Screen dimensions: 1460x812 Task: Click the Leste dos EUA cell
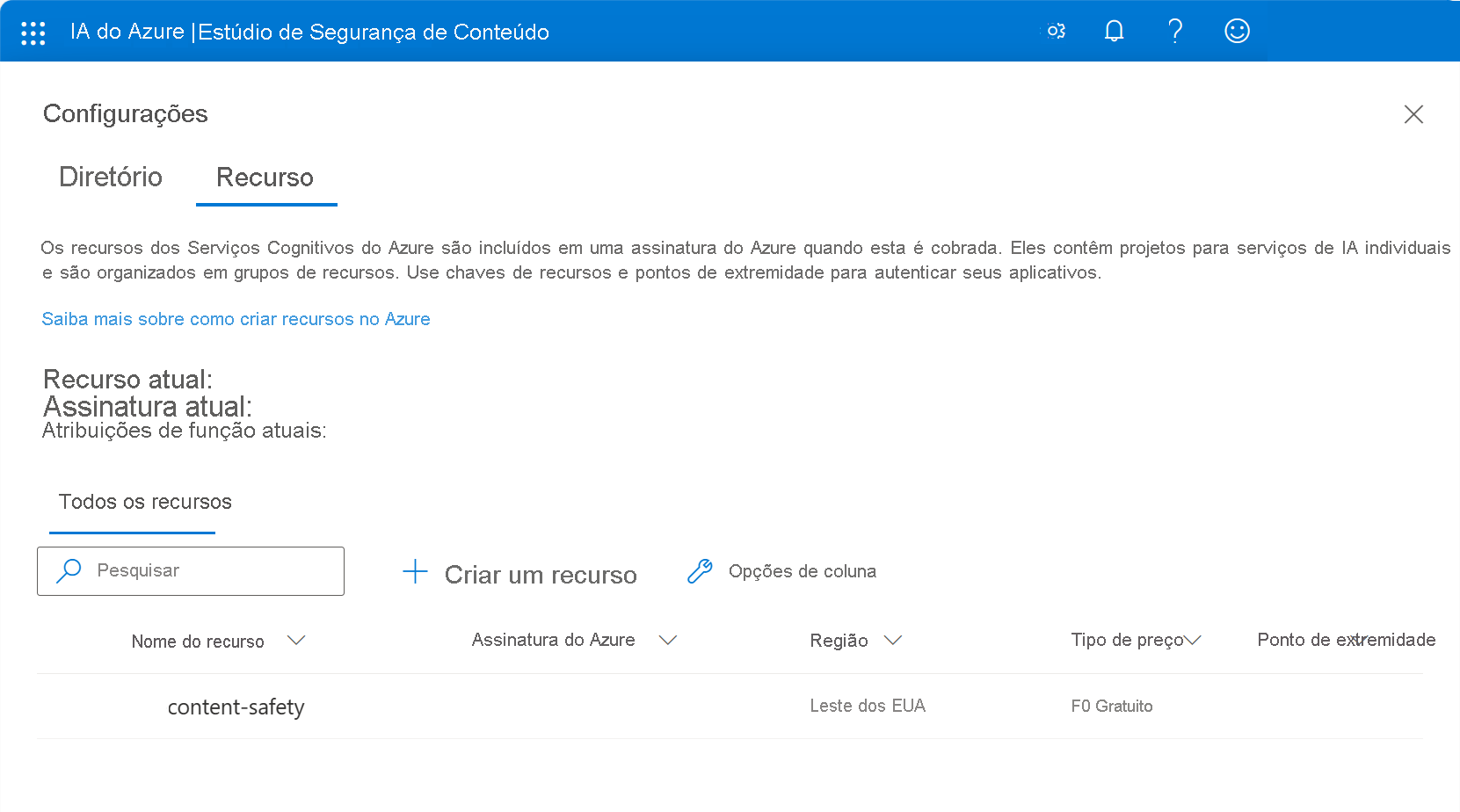coord(868,706)
